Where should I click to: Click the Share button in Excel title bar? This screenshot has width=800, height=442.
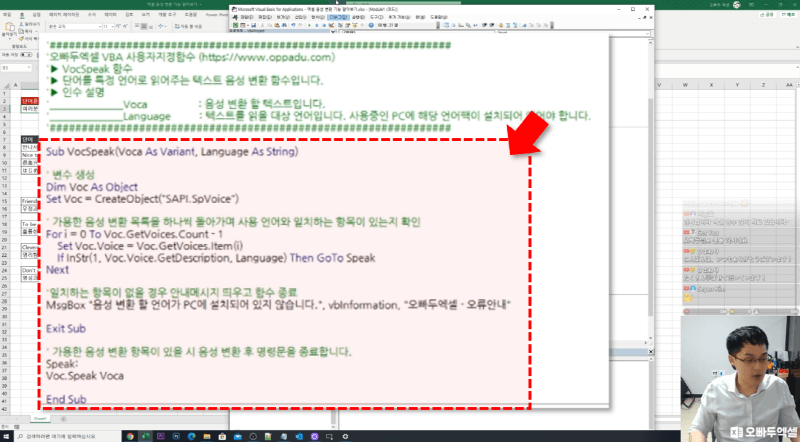tap(767, 15)
